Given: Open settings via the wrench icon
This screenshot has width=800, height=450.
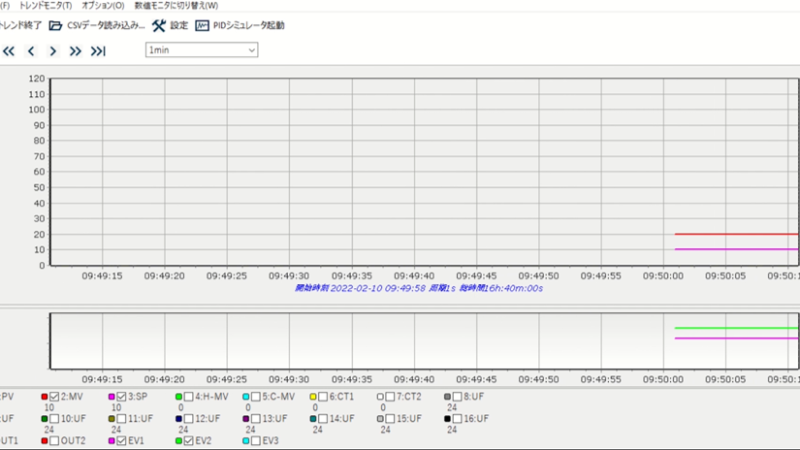Looking at the screenshot, I should point(158,25).
